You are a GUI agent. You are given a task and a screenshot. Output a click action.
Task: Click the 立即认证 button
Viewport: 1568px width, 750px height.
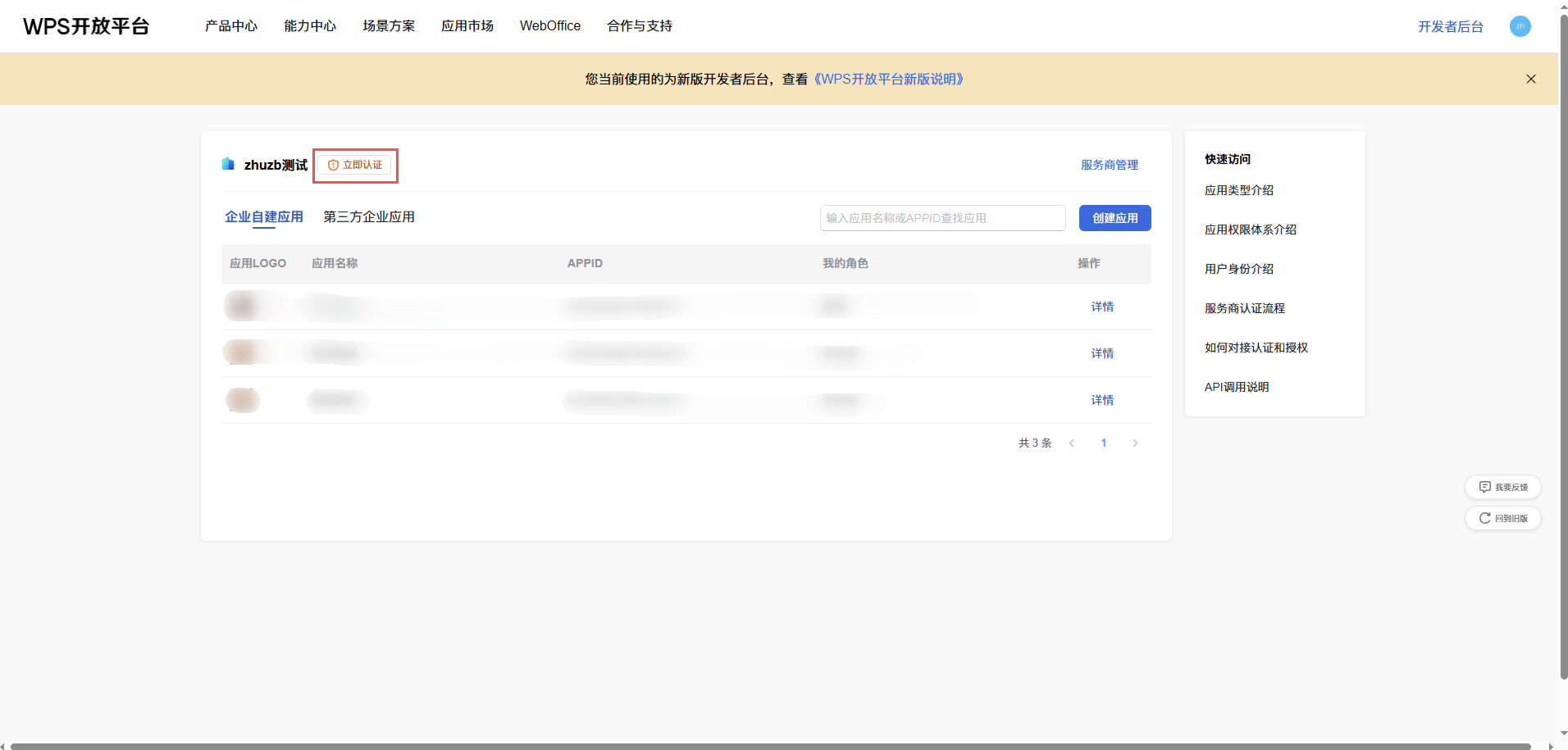355,165
